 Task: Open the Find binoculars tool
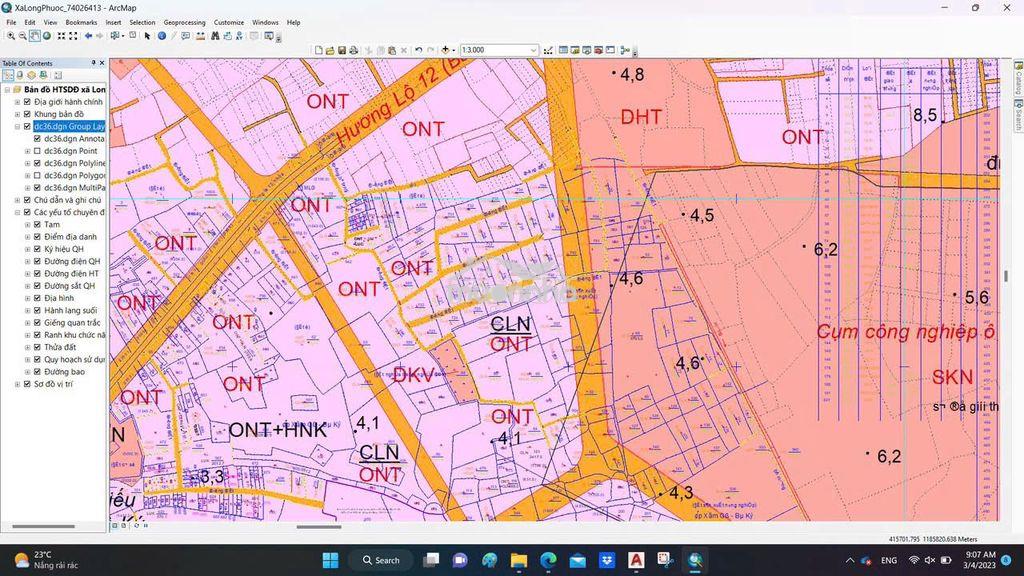tap(215, 36)
